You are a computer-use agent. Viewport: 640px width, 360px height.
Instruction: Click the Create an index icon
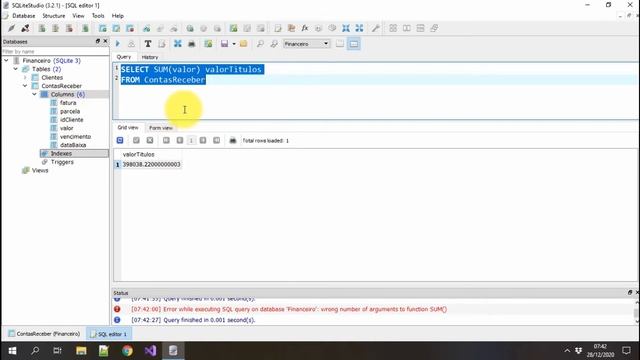[147, 28]
